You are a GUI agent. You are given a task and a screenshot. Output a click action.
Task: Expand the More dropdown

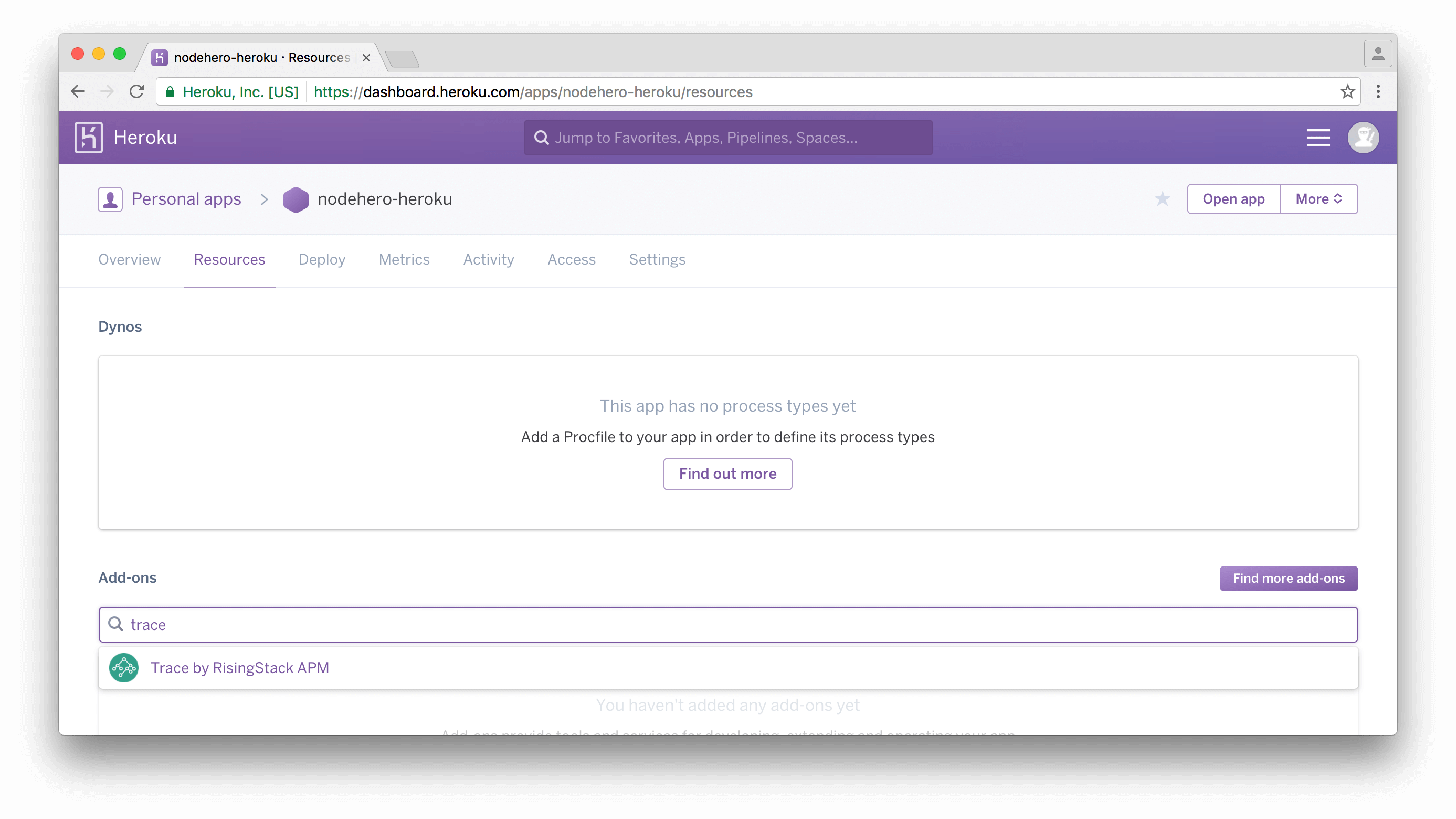point(1318,199)
